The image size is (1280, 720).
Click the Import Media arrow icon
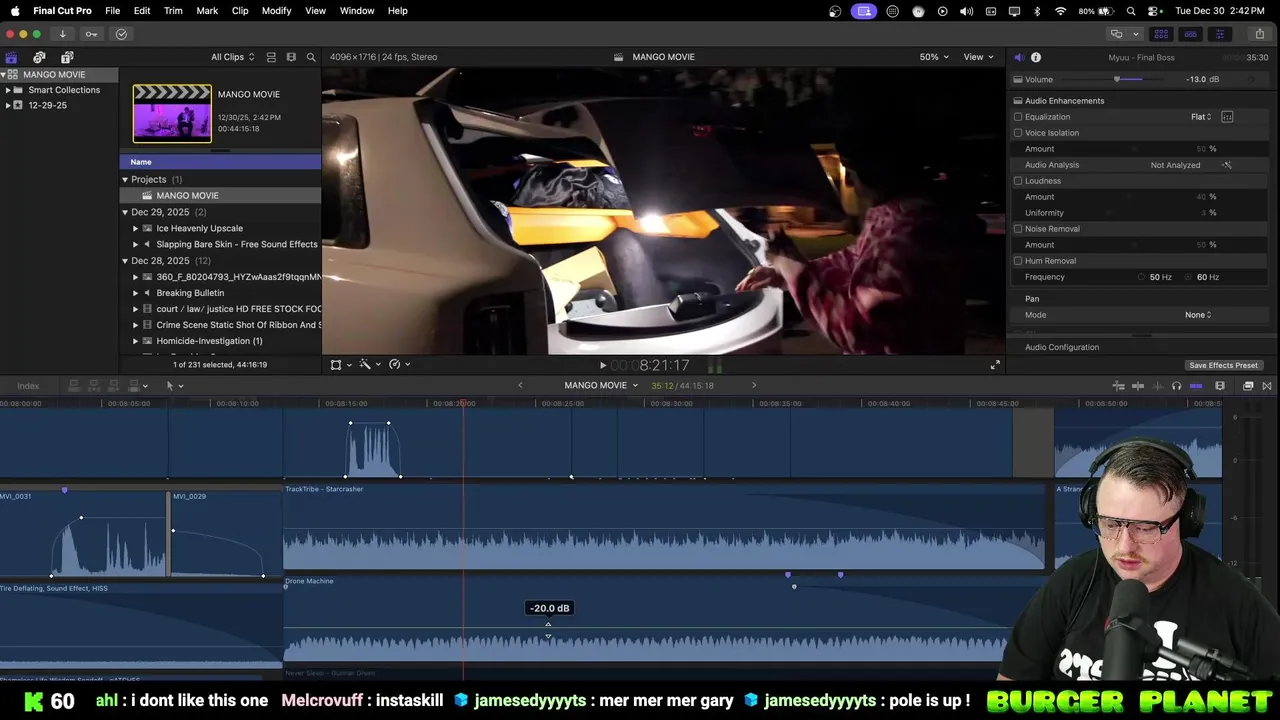[x=62, y=34]
